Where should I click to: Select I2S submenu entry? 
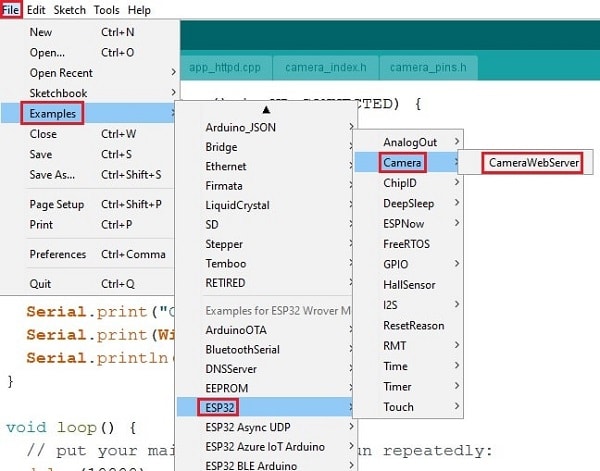click(x=408, y=305)
